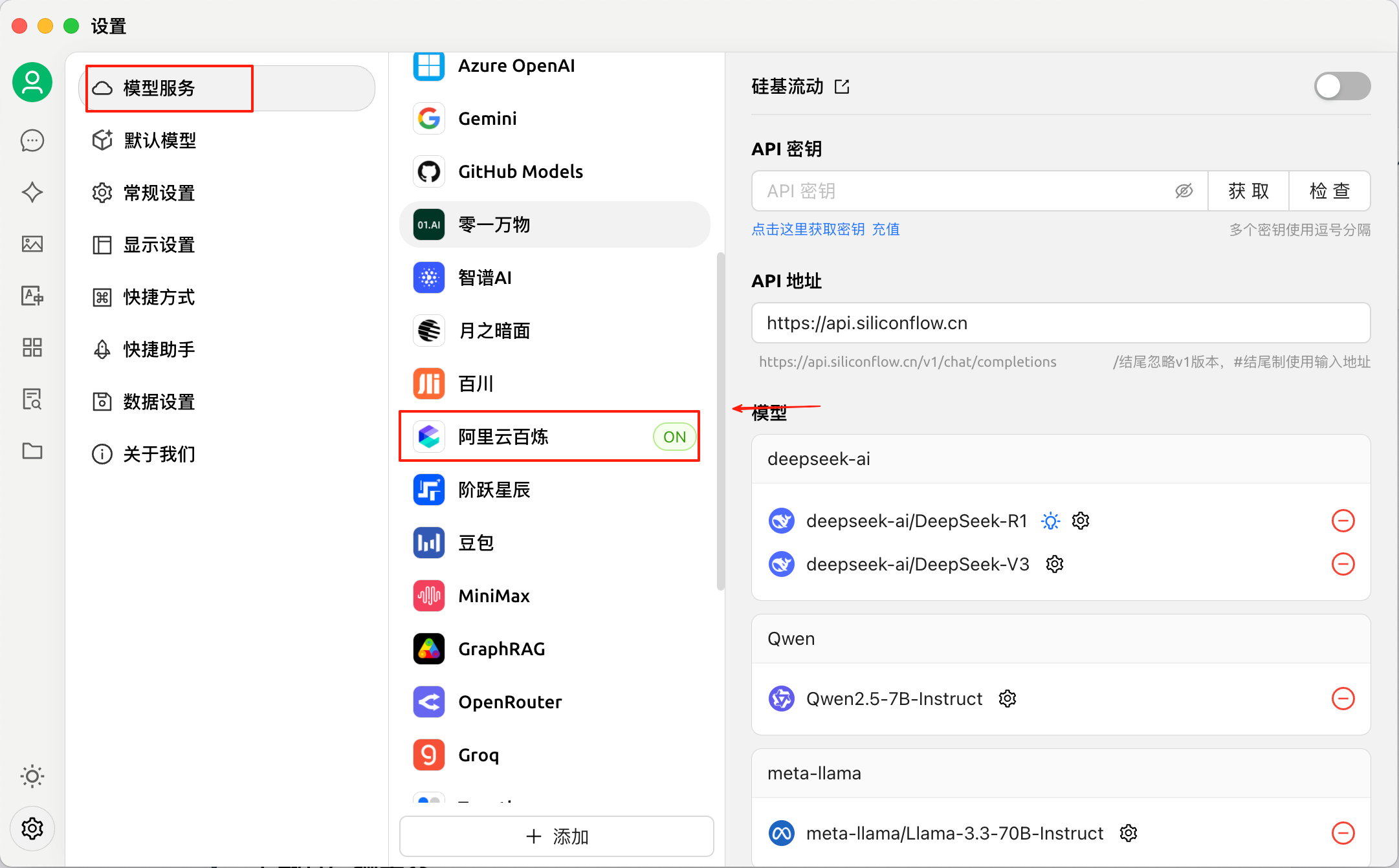The height and width of the screenshot is (868, 1399).
Task: Open the files folder sidebar icon
Action: [x=32, y=451]
